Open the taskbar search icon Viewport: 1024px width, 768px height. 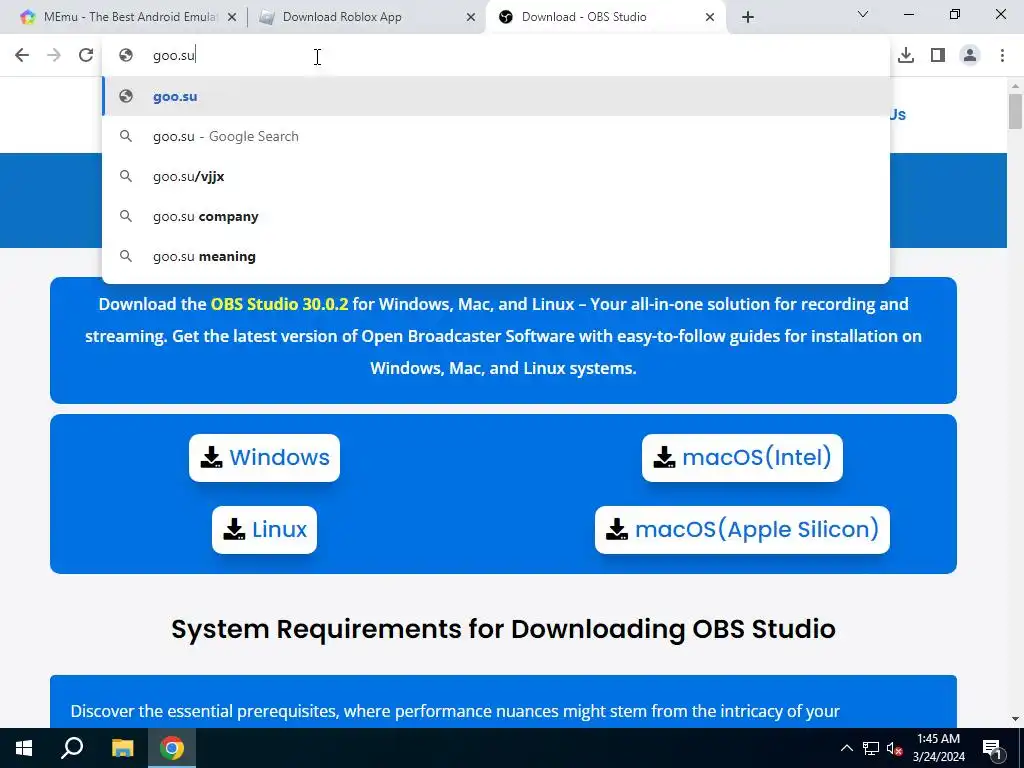click(x=72, y=748)
